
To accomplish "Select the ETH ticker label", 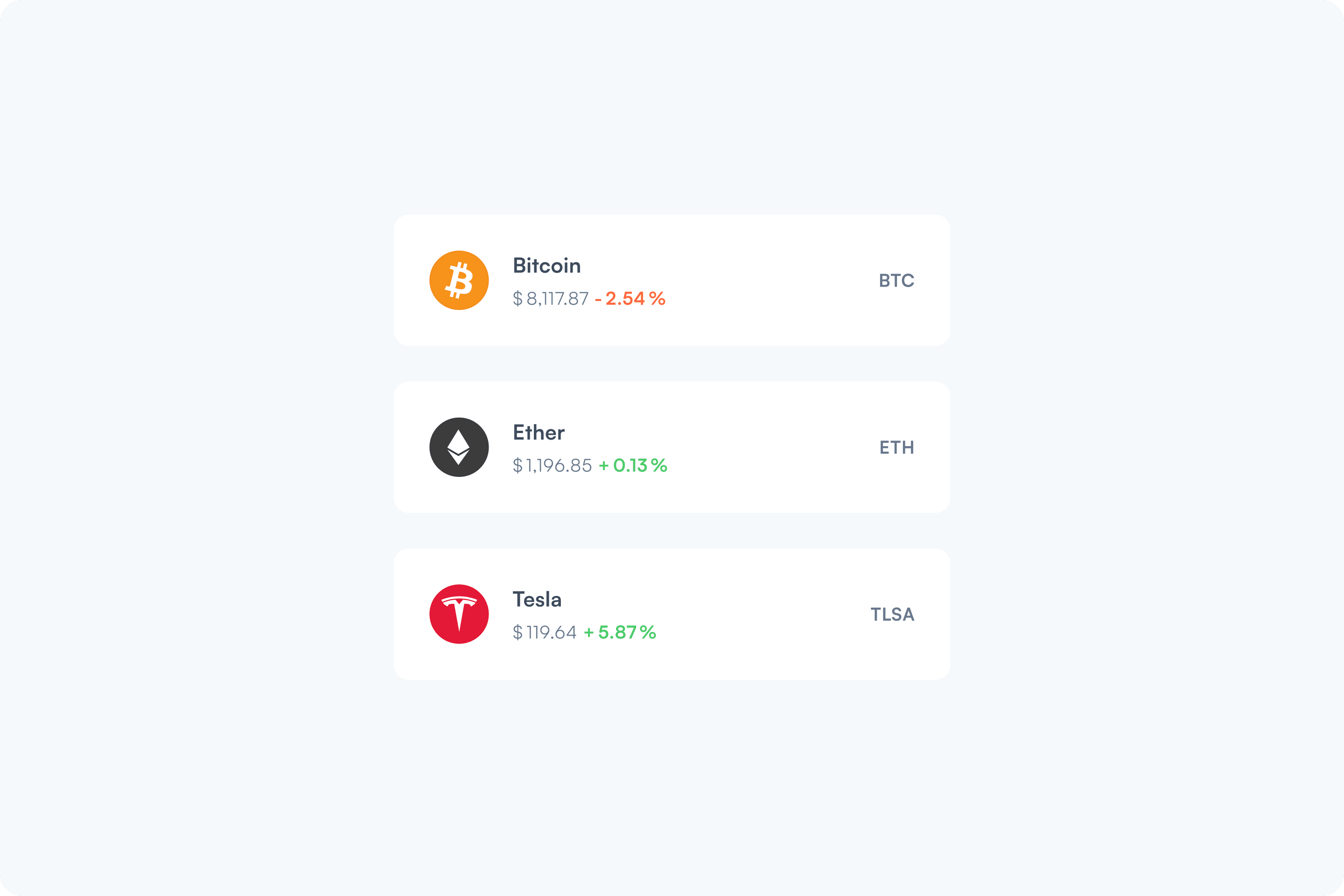I will pyautogui.click(x=896, y=448).
